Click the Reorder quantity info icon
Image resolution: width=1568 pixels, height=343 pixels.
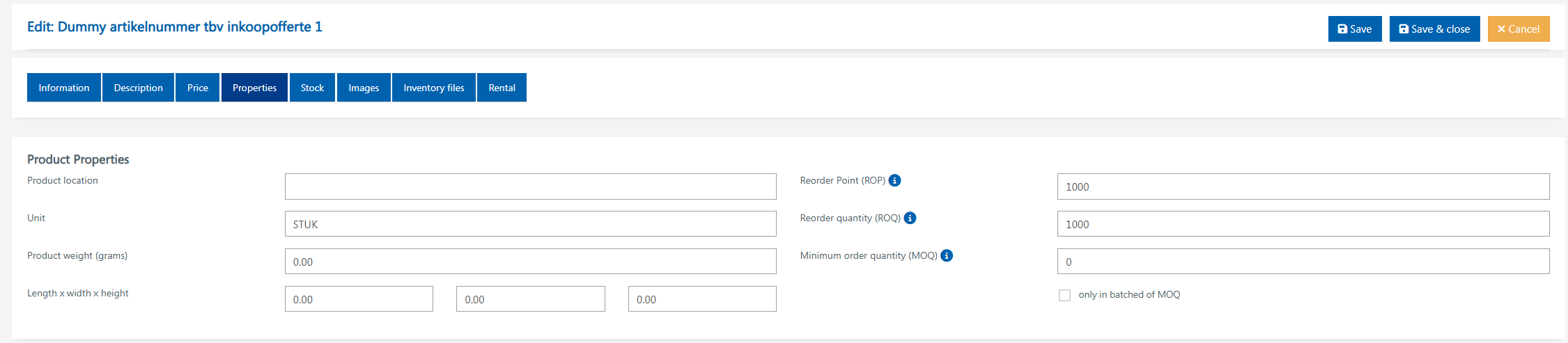[910, 218]
